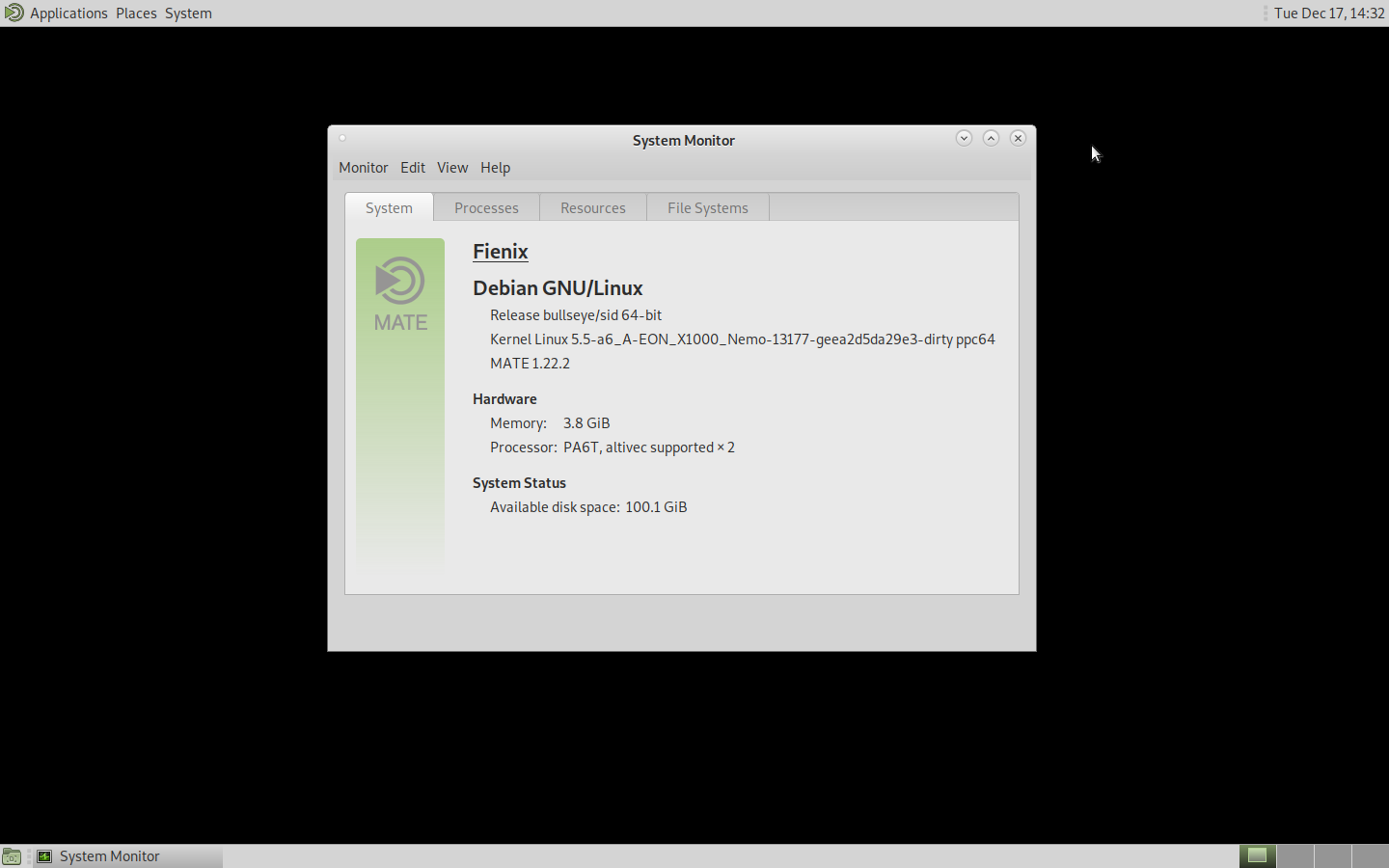Close the System Monitor window

[x=1018, y=138]
